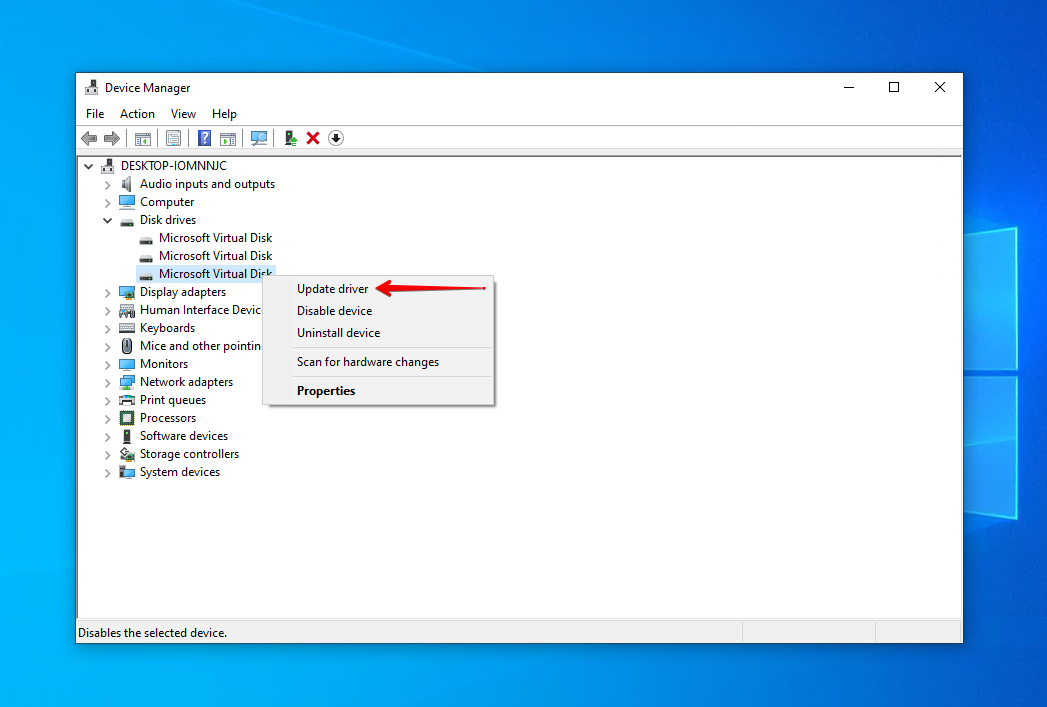Click the red X Uninstall device icon
The image size is (1047, 707).
[x=312, y=138]
